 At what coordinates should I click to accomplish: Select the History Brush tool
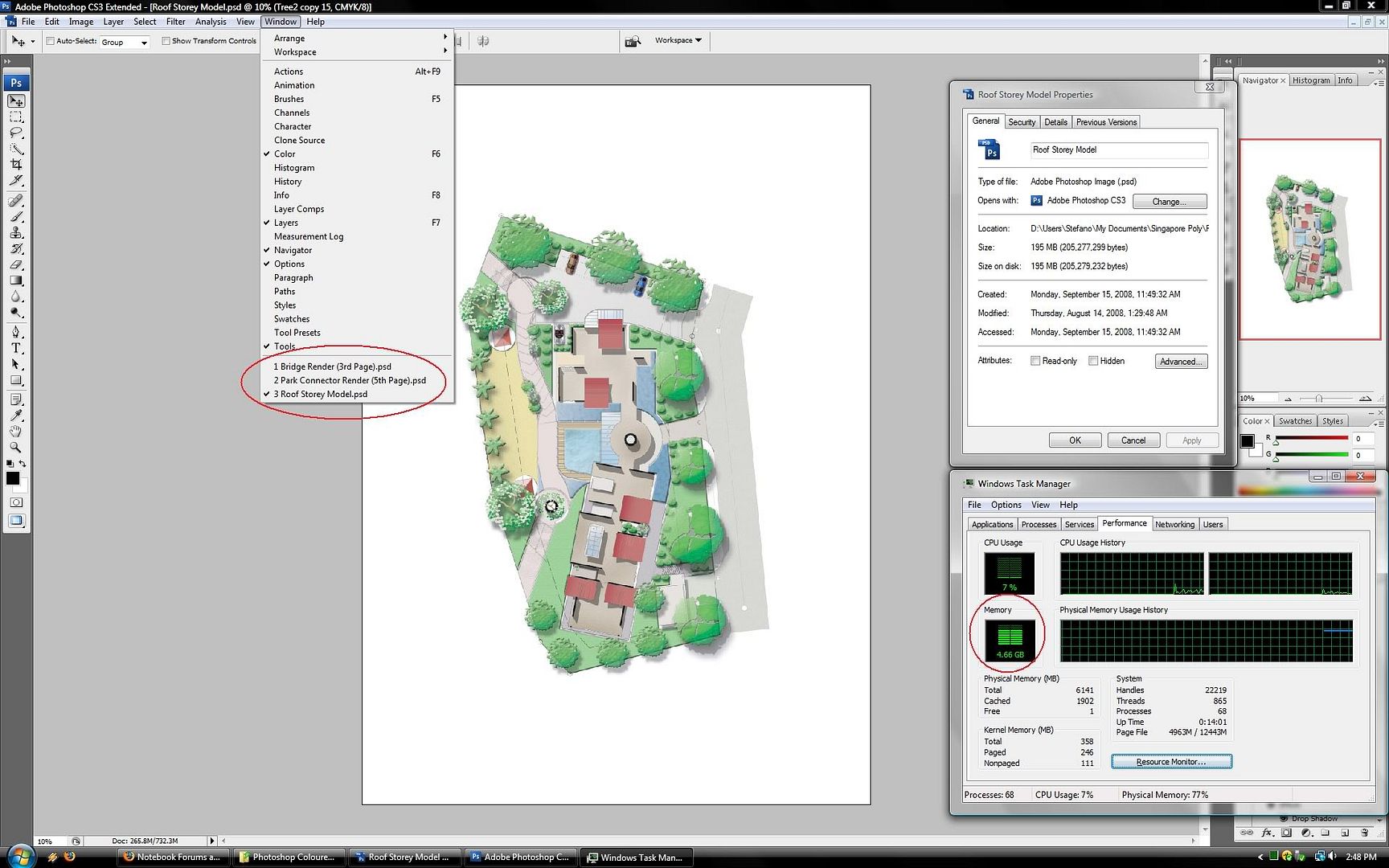coord(16,248)
